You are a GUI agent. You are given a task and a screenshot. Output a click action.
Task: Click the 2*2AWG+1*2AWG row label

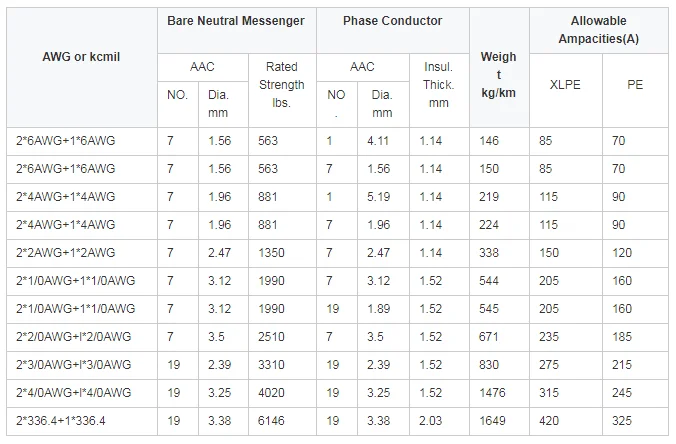pyautogui.click(x=66, y=253)
